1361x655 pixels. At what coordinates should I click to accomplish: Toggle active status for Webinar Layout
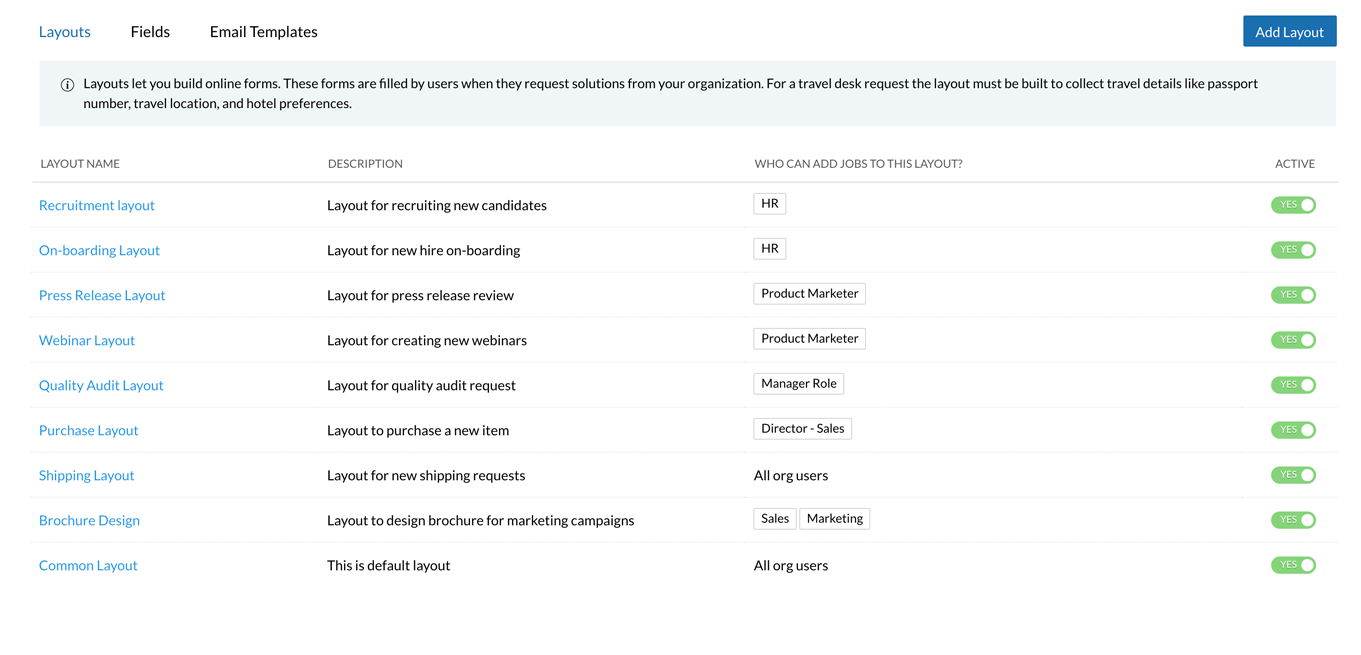pyautogui.click(x=1293, y=340)
